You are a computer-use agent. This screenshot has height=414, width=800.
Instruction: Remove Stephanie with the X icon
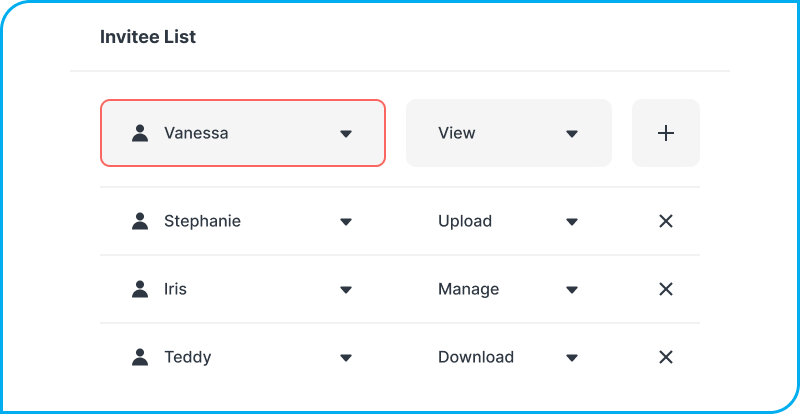pyautogui.click(x=666, y=221)
